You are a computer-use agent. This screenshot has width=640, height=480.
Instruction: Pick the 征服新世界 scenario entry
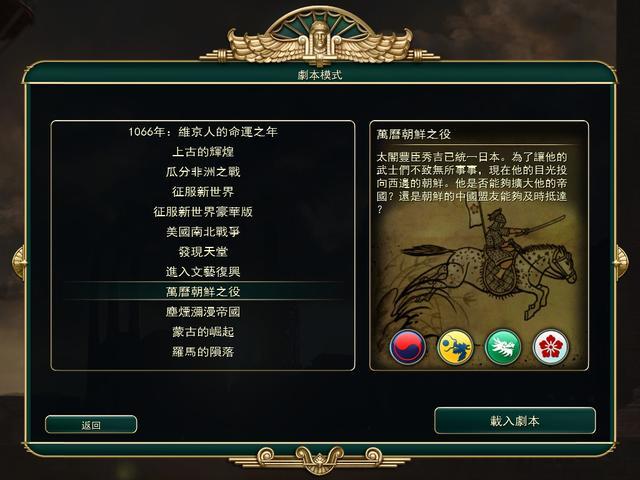click(203, 192)
